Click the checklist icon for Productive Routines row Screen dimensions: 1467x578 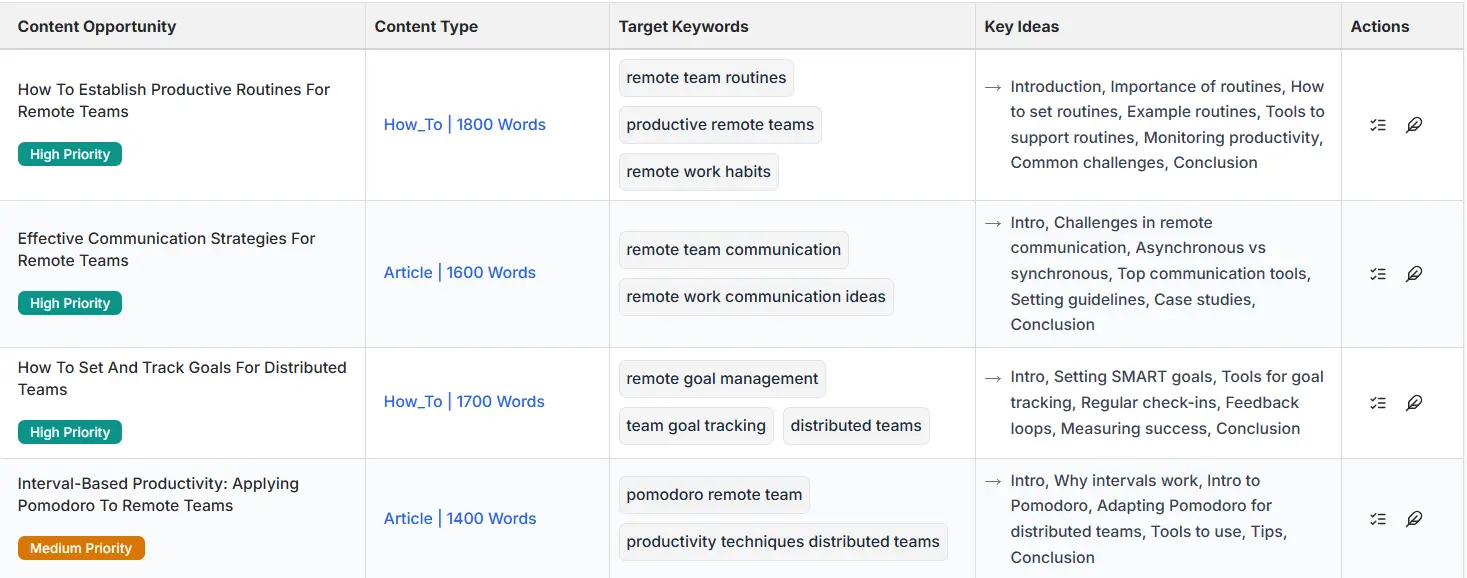click(1377, 125)
